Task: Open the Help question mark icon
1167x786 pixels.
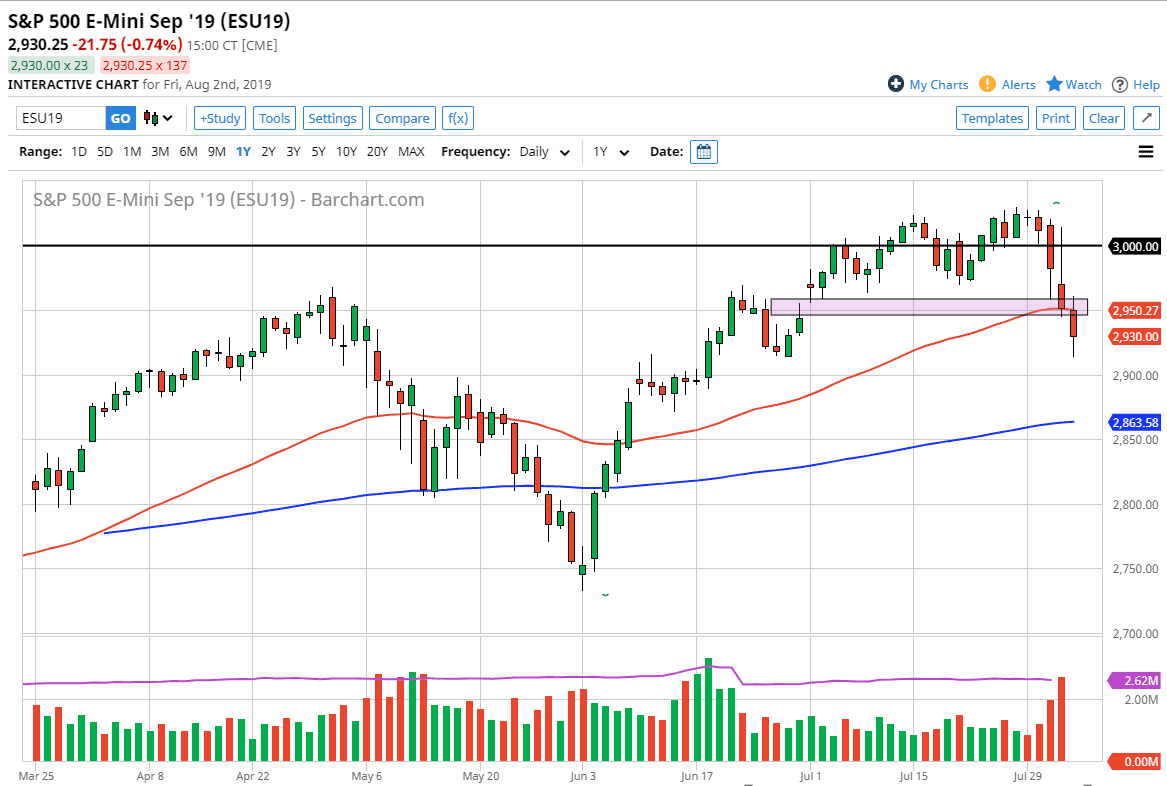Action: click(x=1120, y=84)
